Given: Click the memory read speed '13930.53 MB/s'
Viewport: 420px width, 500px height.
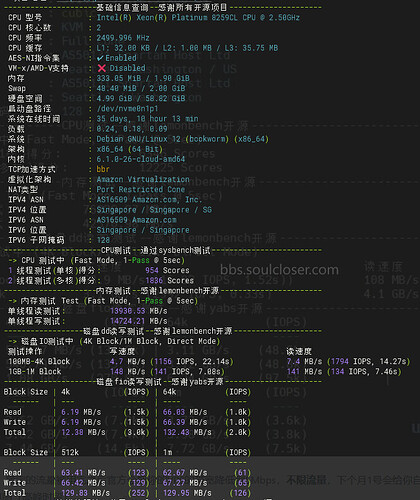Looking at the screenshot, I should (x=139, y=311).
